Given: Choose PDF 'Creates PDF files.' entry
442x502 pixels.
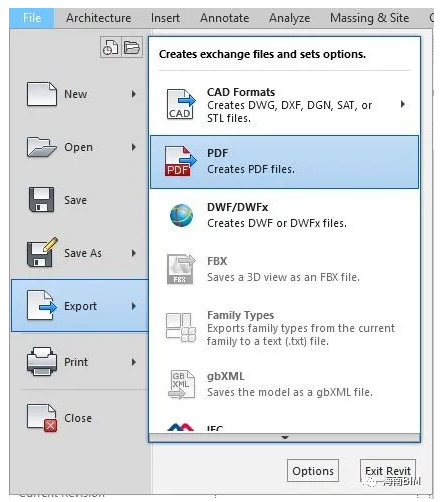Looking at the screenshot, I should click(284, 162).
